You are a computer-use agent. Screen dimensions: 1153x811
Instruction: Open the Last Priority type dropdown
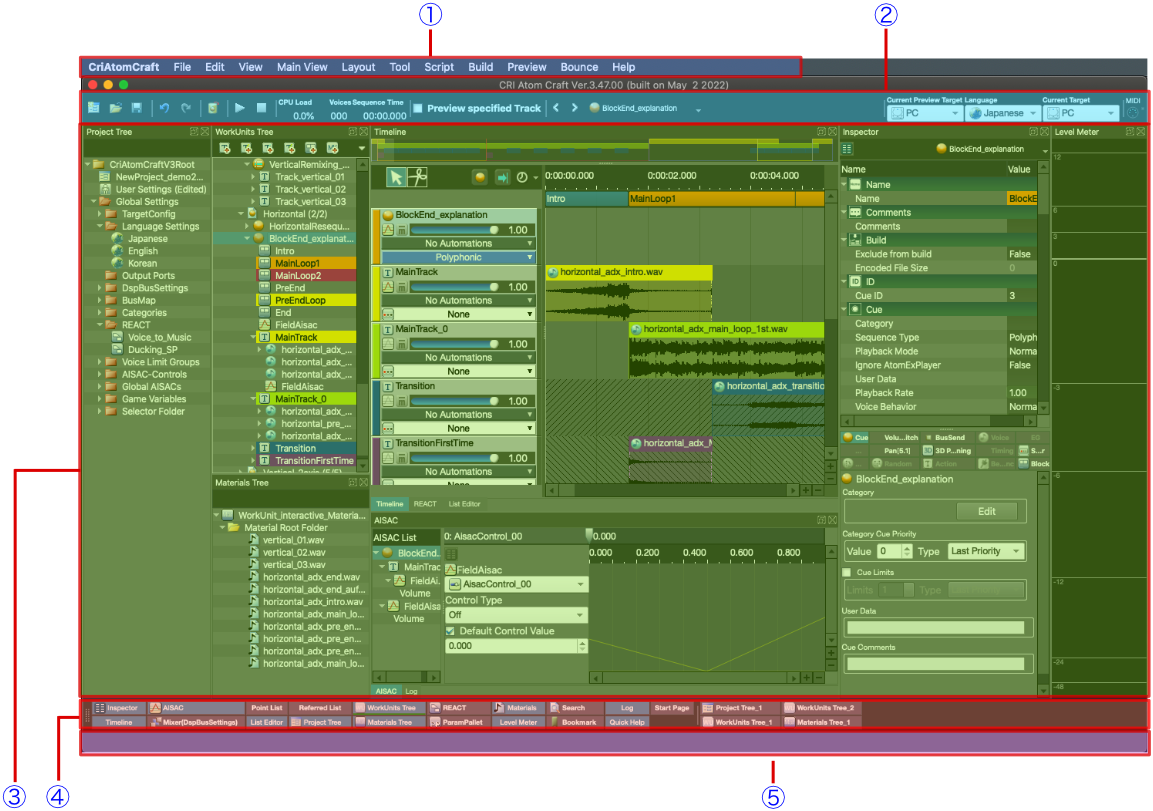click(985, 551)
